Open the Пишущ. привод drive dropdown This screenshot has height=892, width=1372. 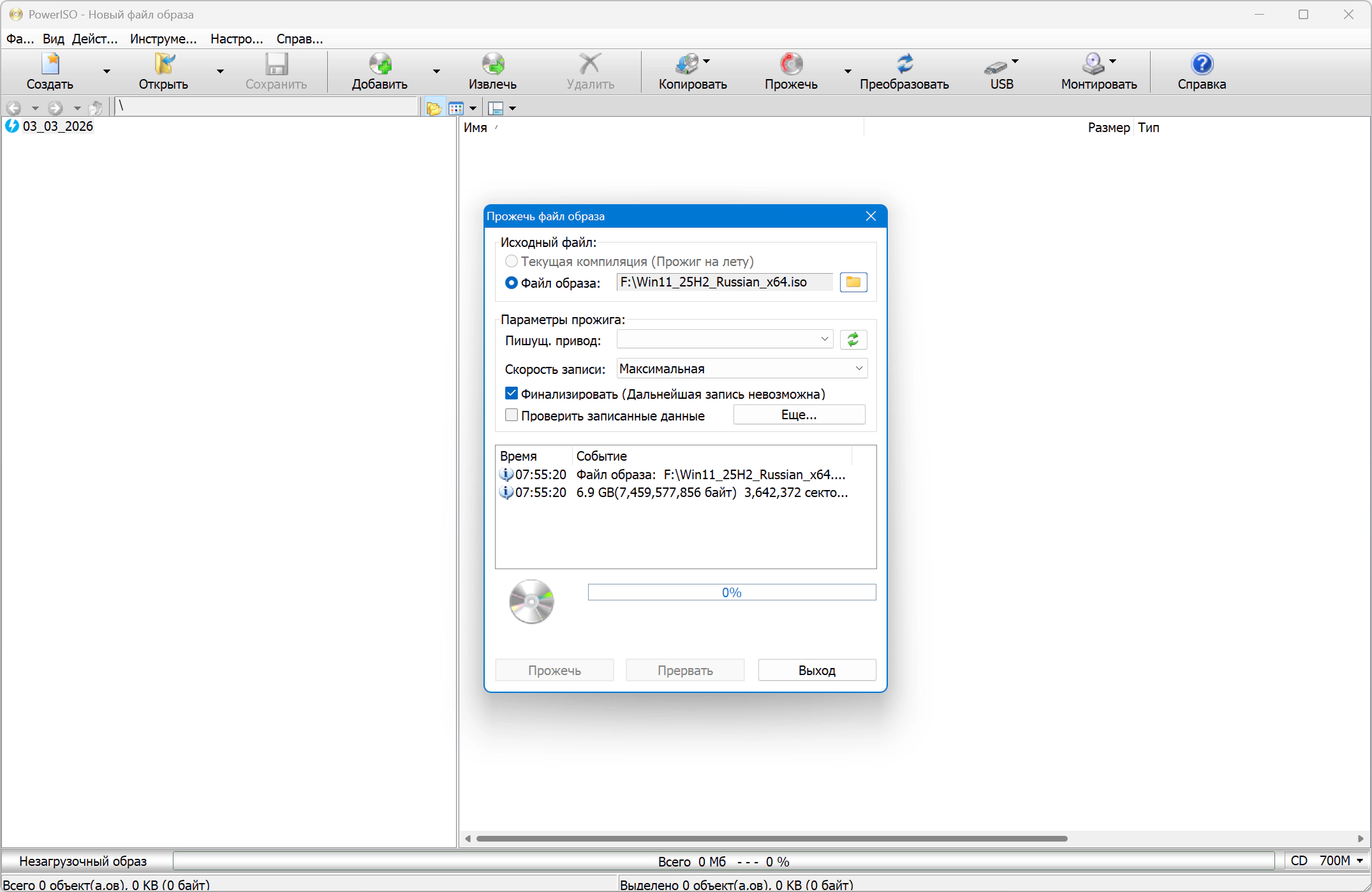click(725, 339)
